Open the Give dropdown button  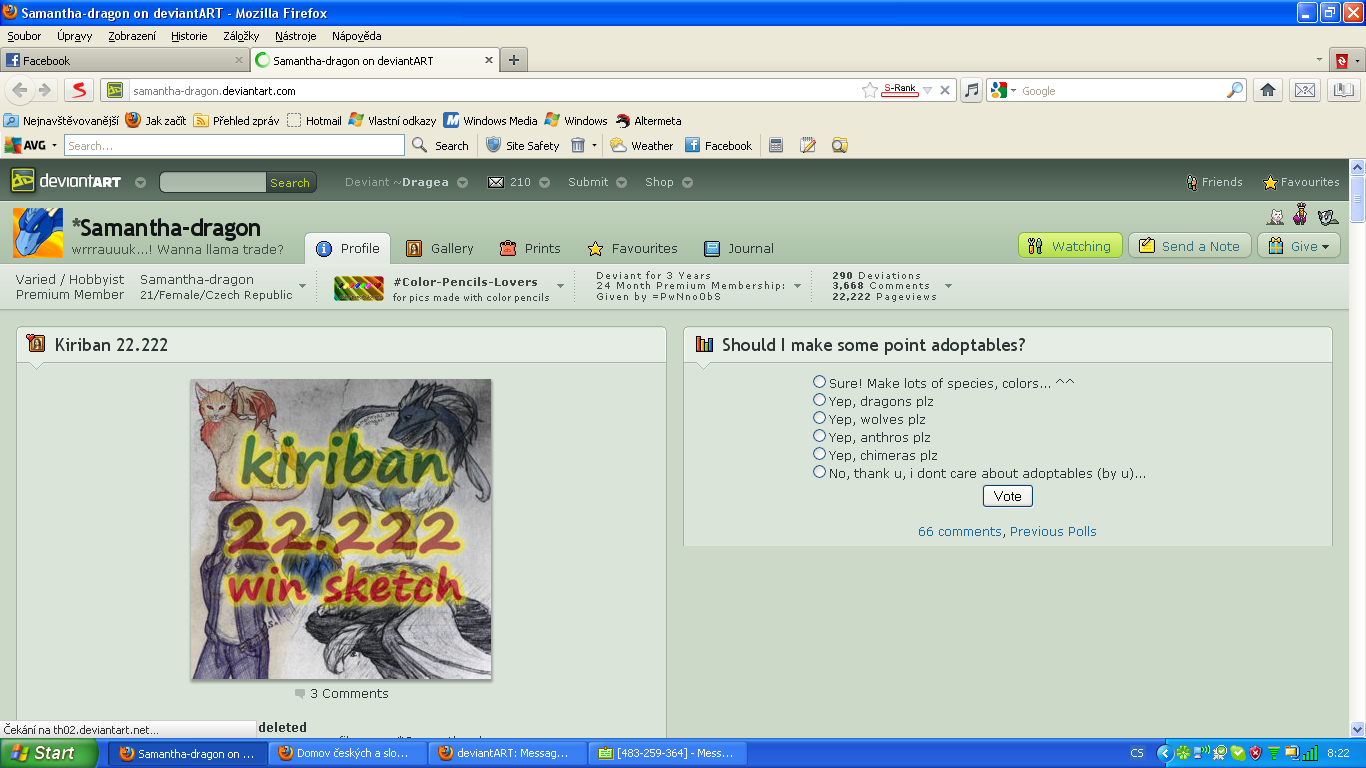pos(1298,246)
